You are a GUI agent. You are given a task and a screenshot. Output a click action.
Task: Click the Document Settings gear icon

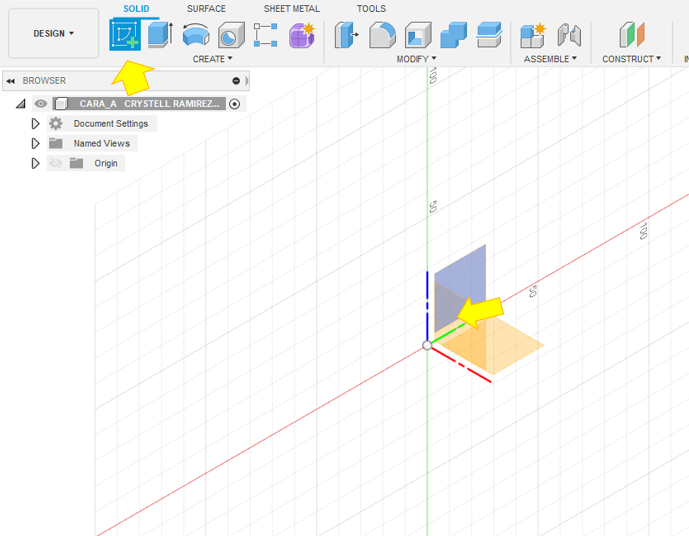[x=56, y=123]
